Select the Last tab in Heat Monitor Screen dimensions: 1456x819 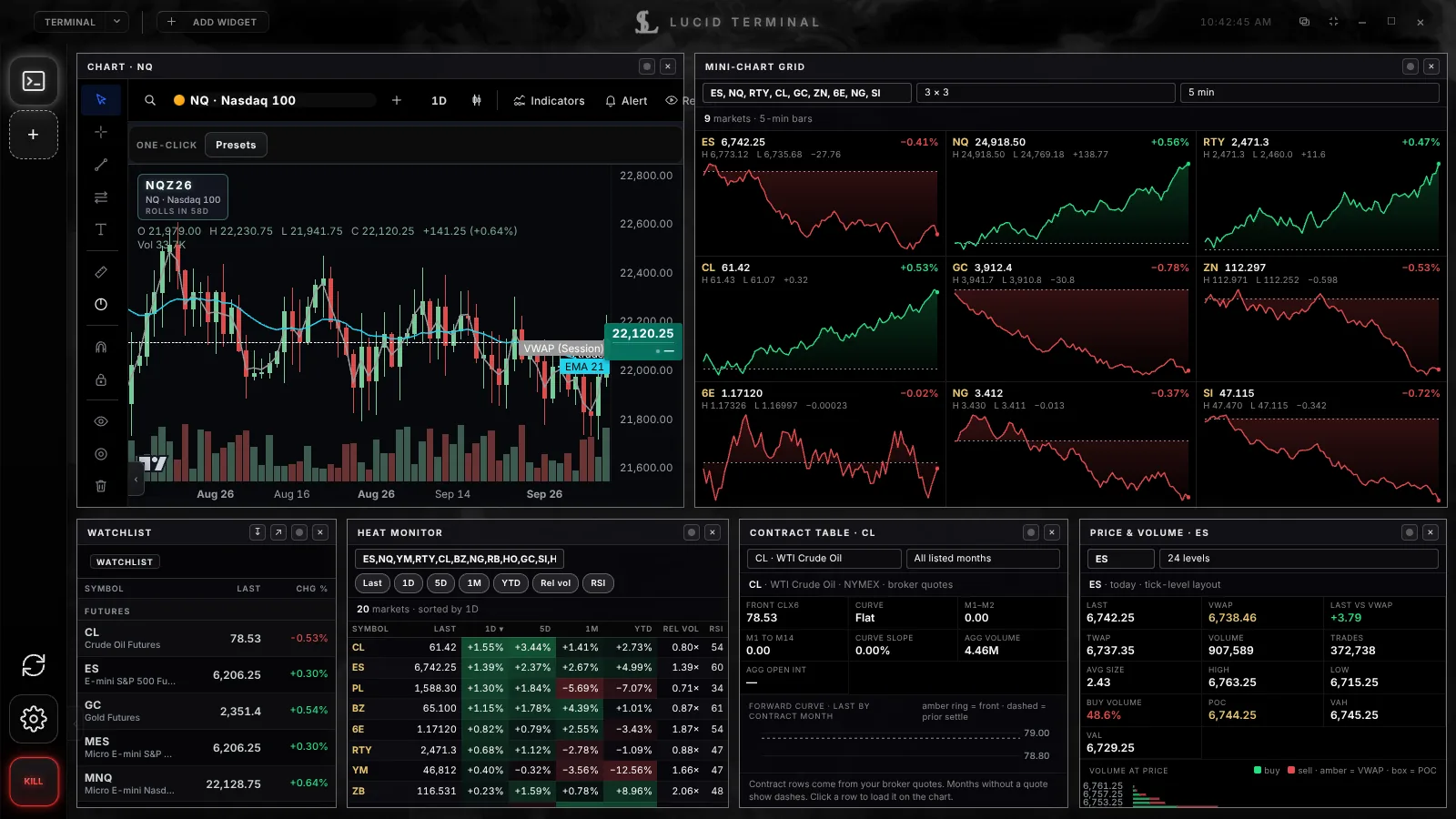pyautogui.click(x=372, y=583)
